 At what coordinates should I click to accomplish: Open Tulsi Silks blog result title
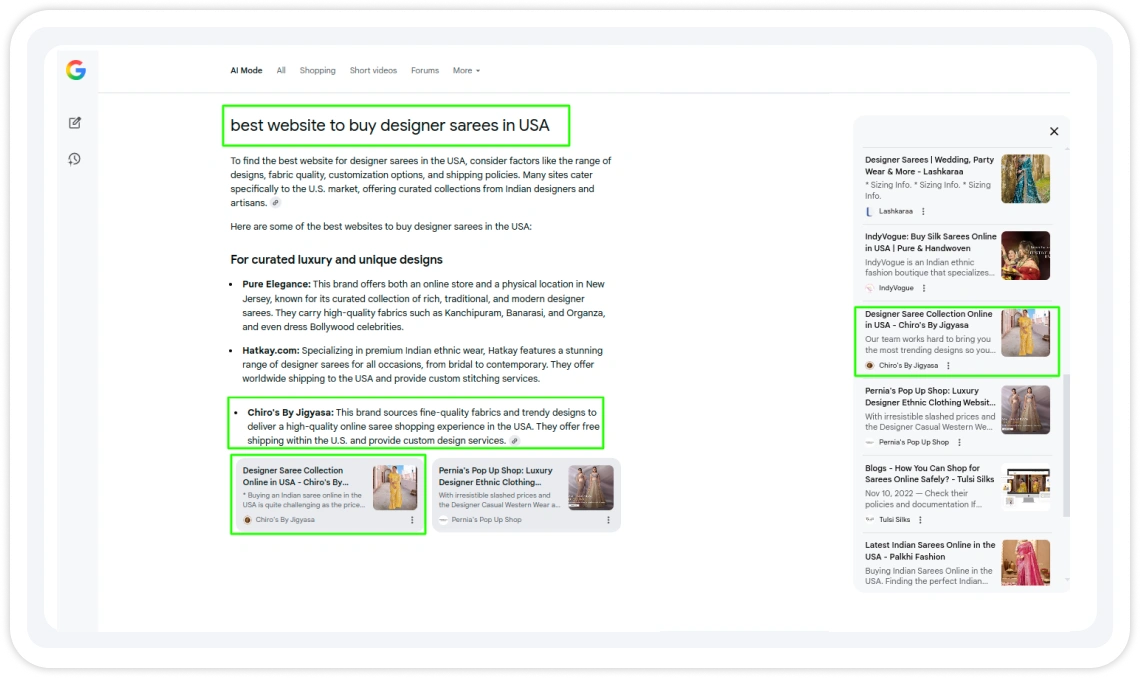[929, 474]
